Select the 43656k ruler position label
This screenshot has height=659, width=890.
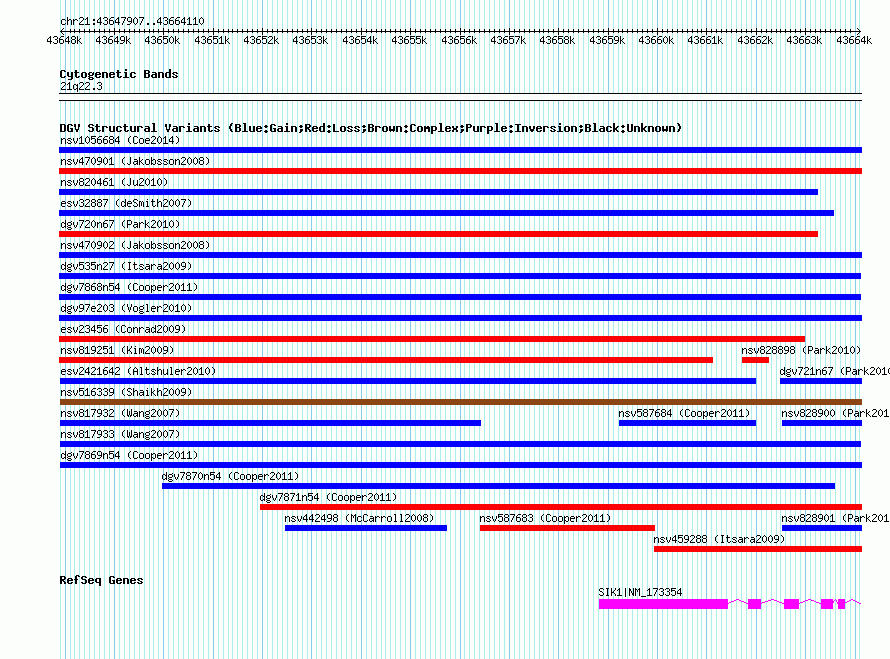pos(459,40)
